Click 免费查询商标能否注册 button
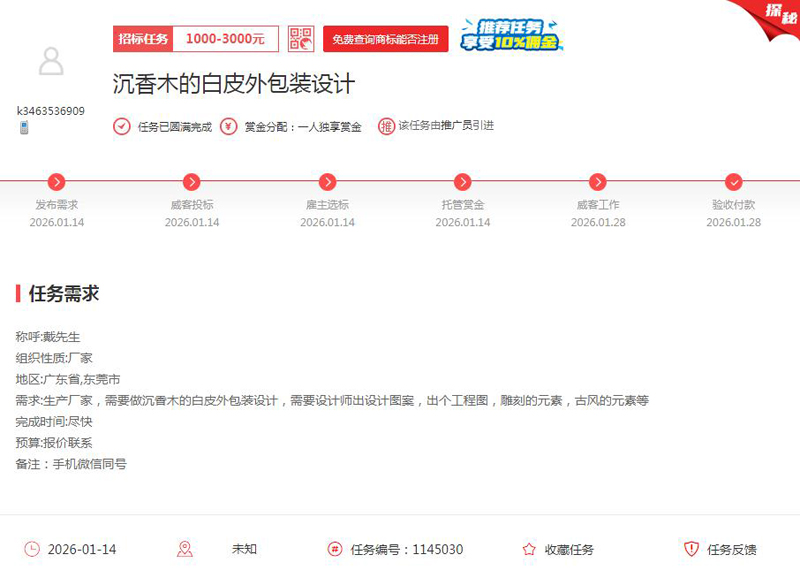Viewport: 800px width, 570px height. [386, 39]
